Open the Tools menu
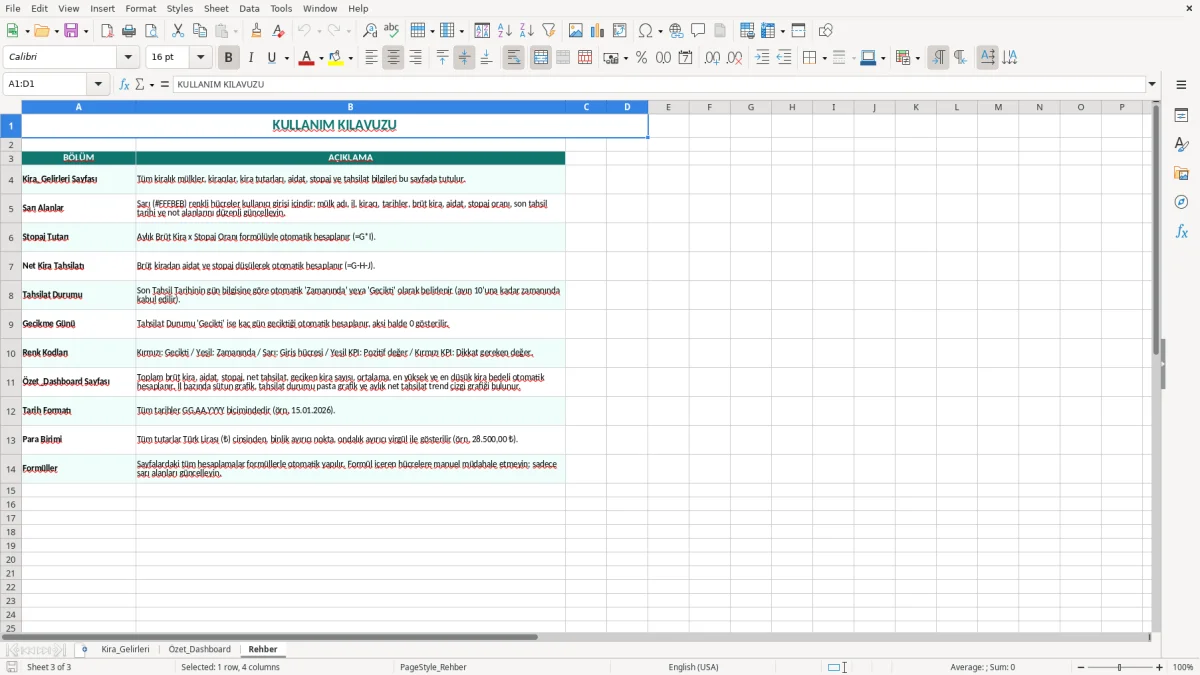The image size is (1200, 675). point(281,9)
